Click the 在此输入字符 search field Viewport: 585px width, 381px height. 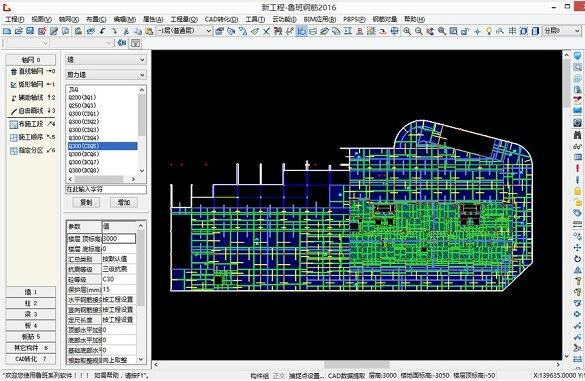pos(106,189)
